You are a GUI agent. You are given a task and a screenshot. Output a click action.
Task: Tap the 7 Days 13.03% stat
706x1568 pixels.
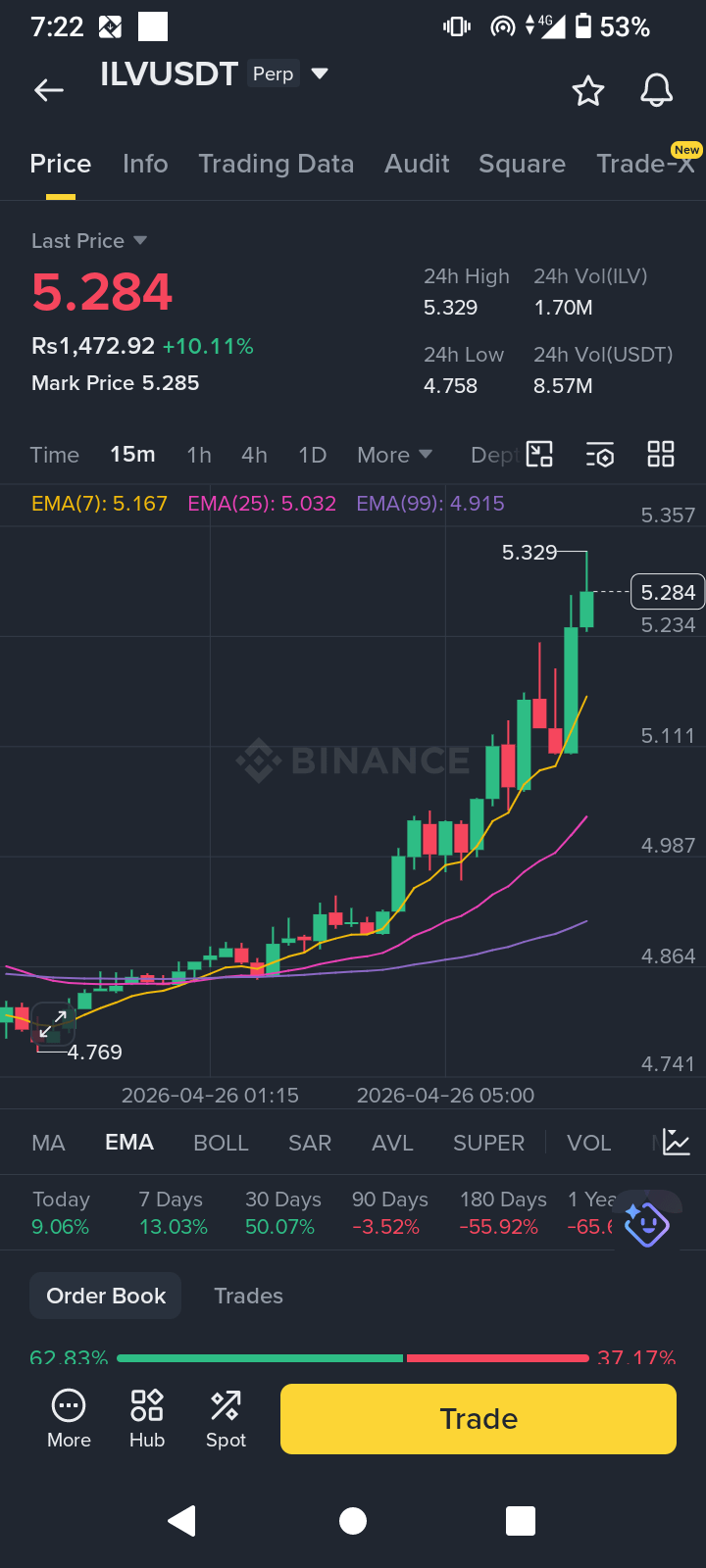click(173, 1212)
